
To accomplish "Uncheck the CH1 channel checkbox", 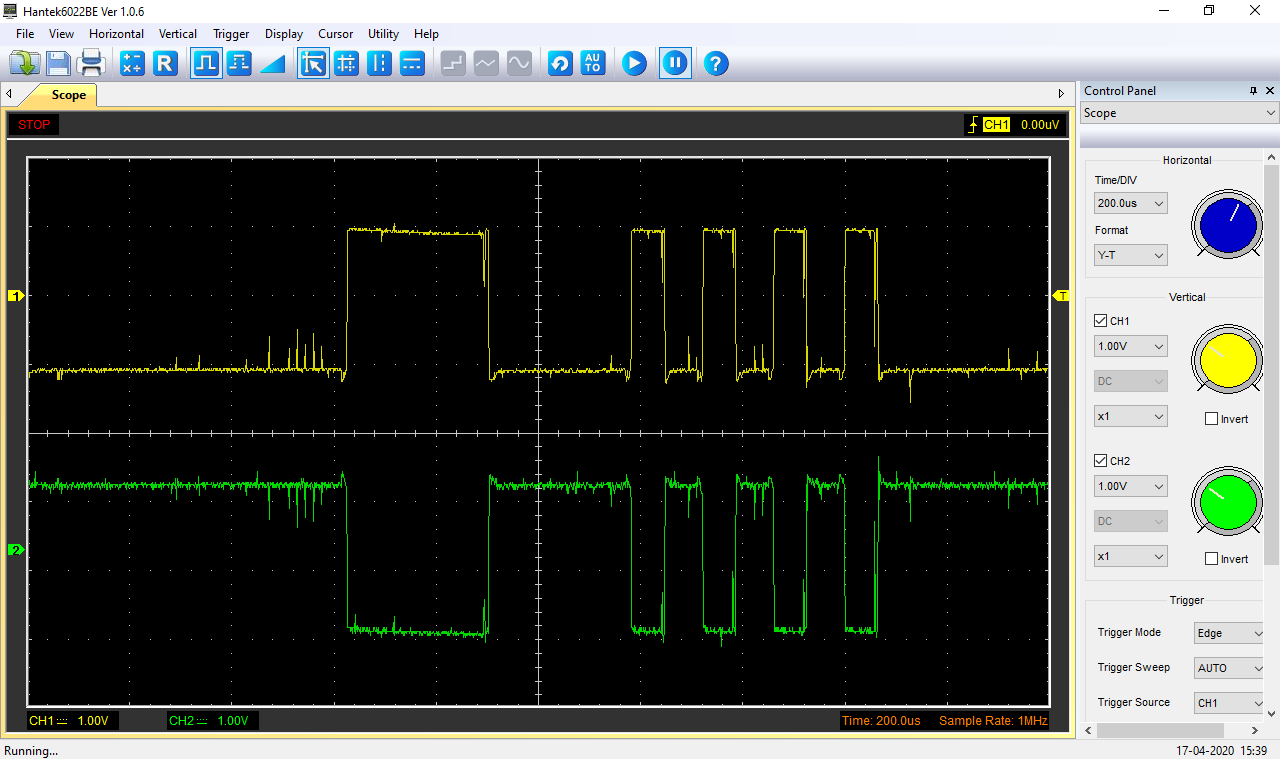I will tap(1101, 321).
